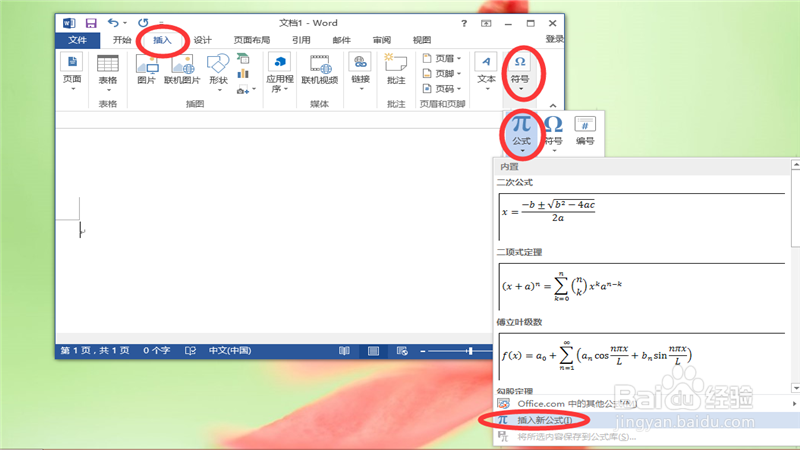Open the 页面布局 Page Layout tab
Screen dimensions: 800x450
click(x=252, y=40)
